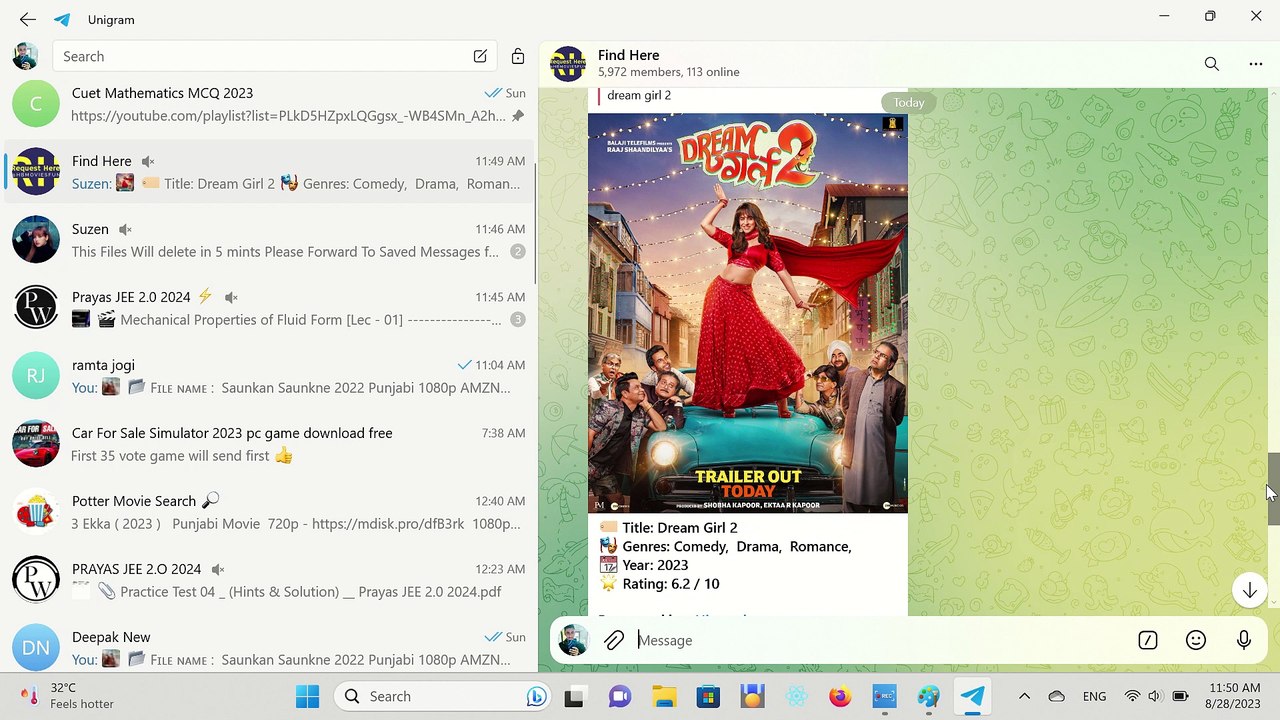The width and height of the screenshot is (1280, 720).
Task: Open Microsoft Store from the taskbar
Action: (x=708, y=696)
